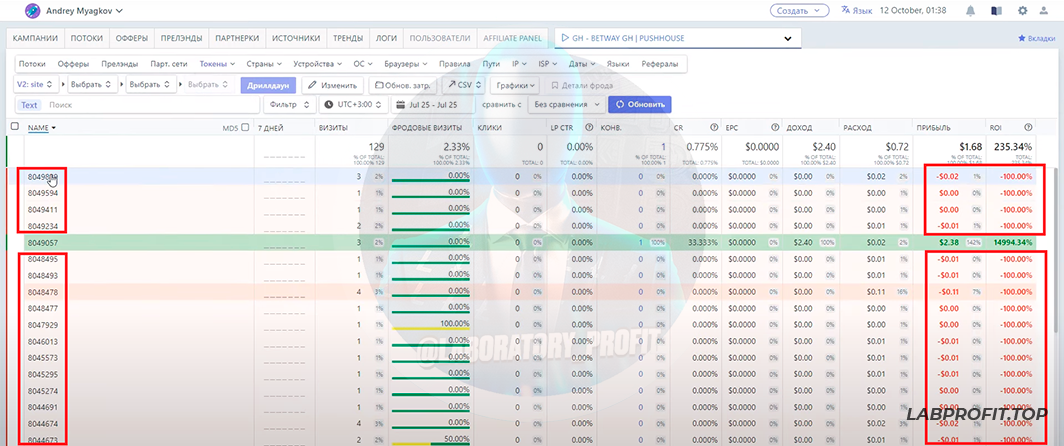Expand the V2: site grouping selector
Screen dimensions: 1064x446
pyautogui.click(x=37, y=85)
